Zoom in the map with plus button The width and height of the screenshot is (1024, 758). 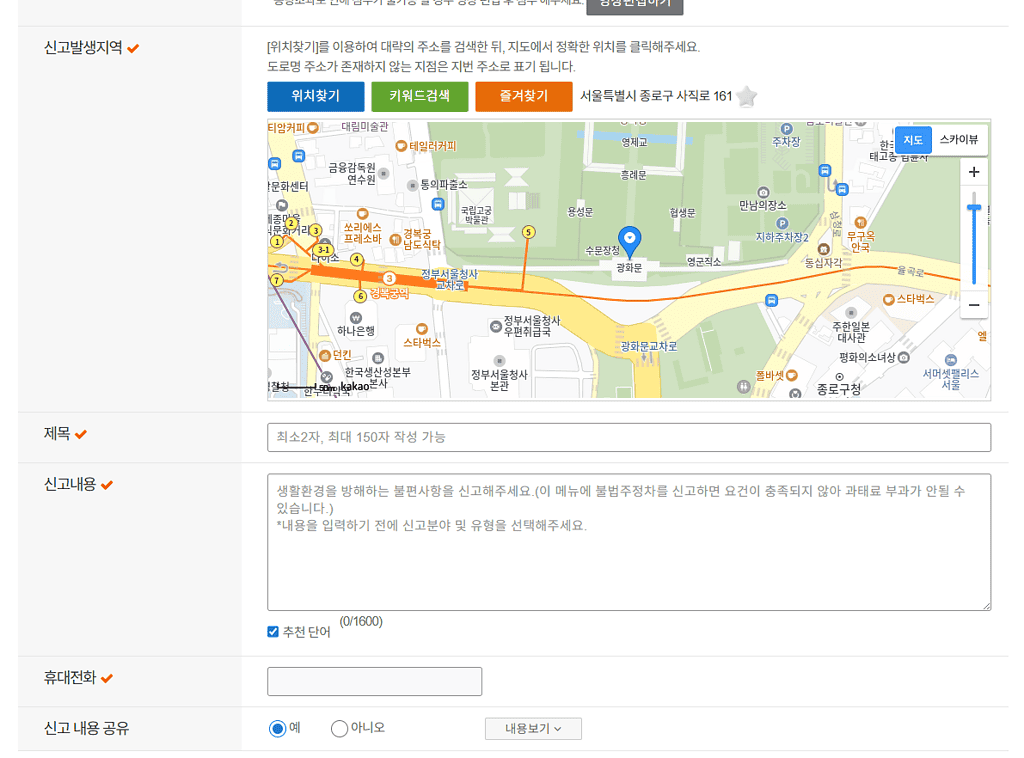(x=974, y=172)
